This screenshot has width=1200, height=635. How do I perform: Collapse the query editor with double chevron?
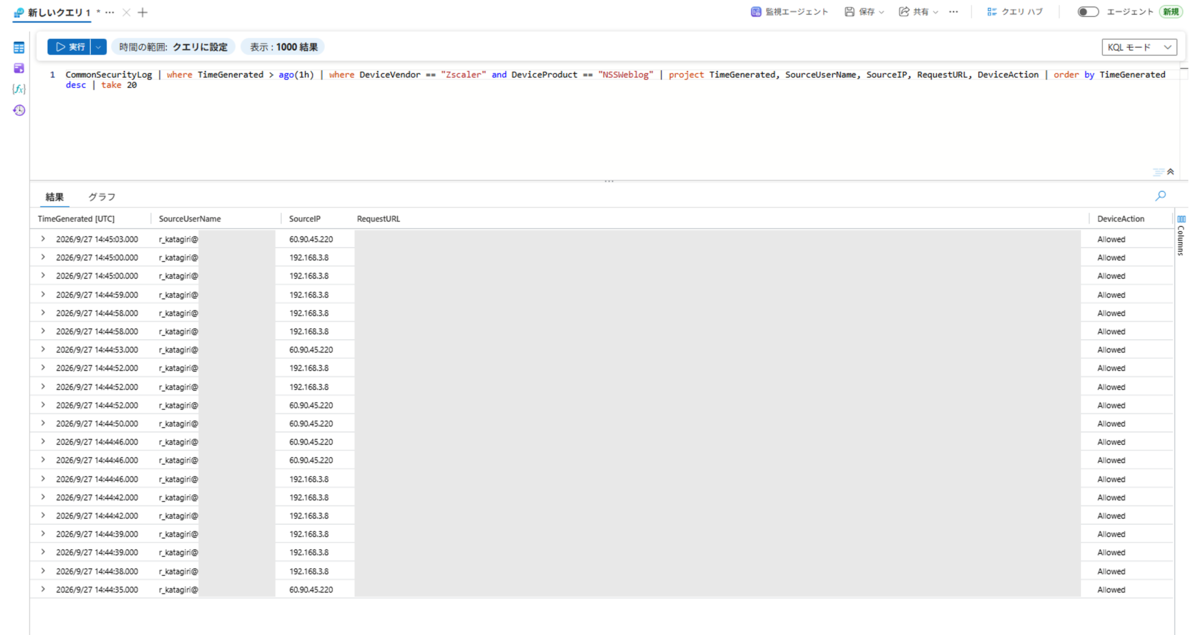tap(1171, 172)
